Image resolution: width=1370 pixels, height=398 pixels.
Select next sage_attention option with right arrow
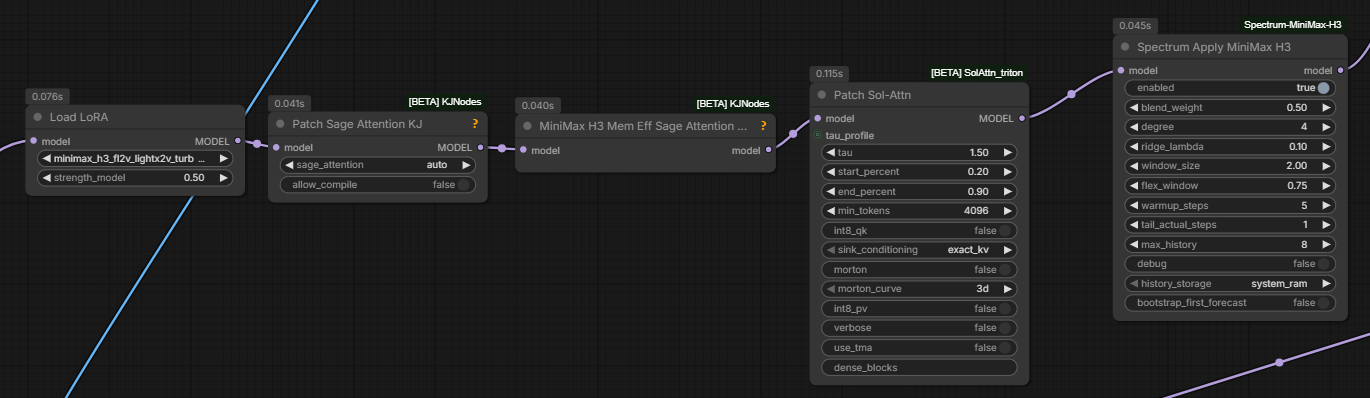pyautogui.click(x=467, y=165)
